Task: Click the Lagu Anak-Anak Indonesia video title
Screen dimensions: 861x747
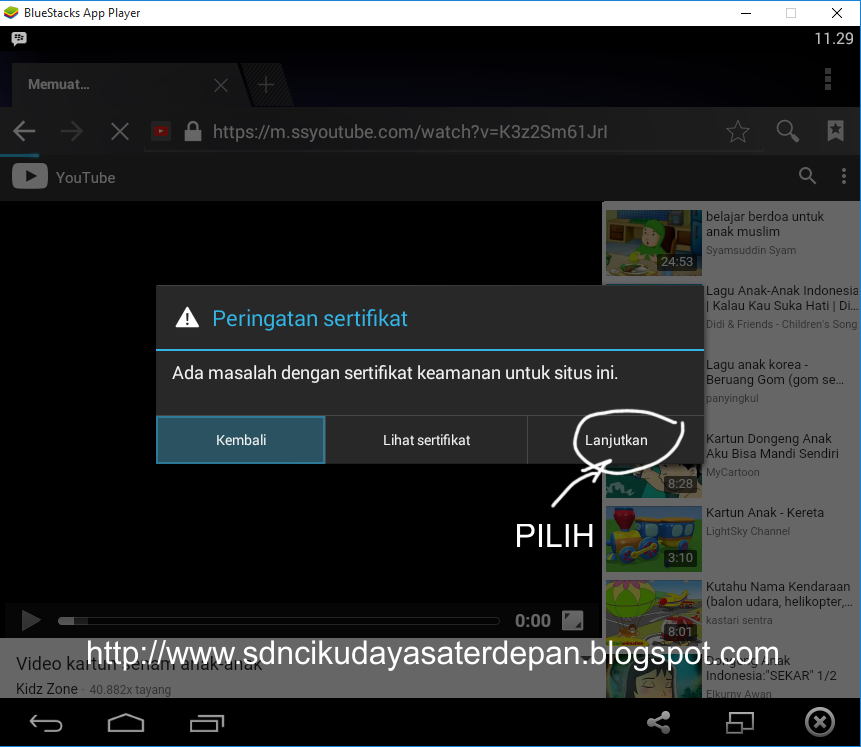Action: 781,298
